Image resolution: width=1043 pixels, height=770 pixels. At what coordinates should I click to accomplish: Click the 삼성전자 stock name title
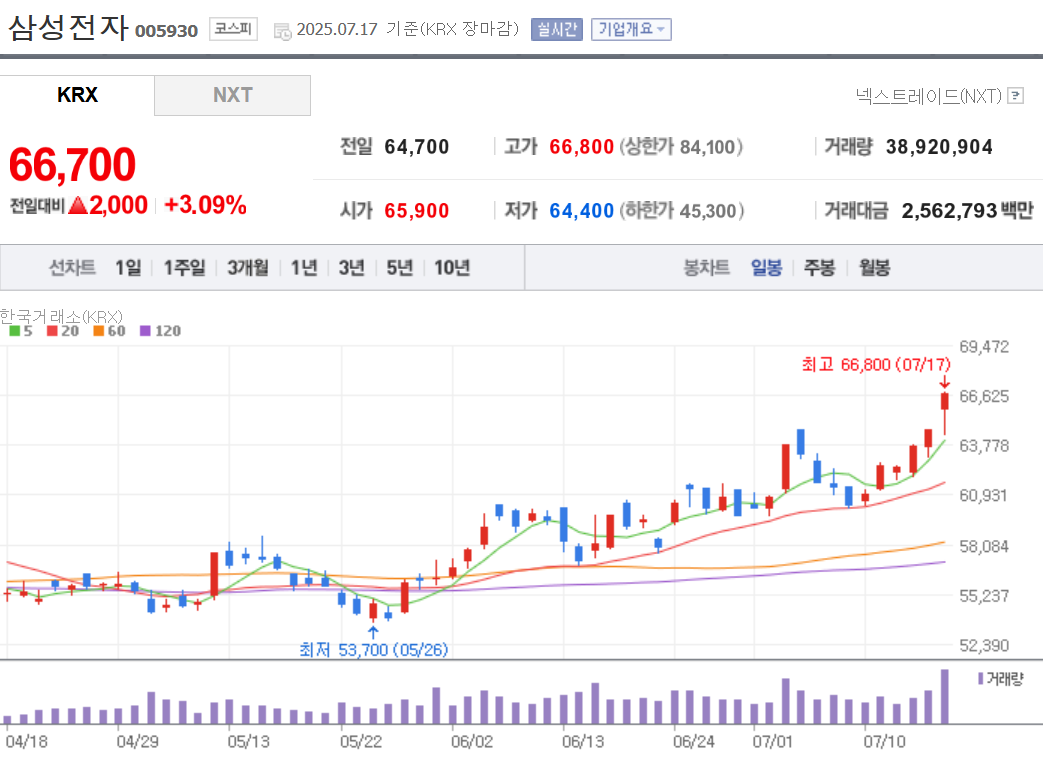point(68,28)
